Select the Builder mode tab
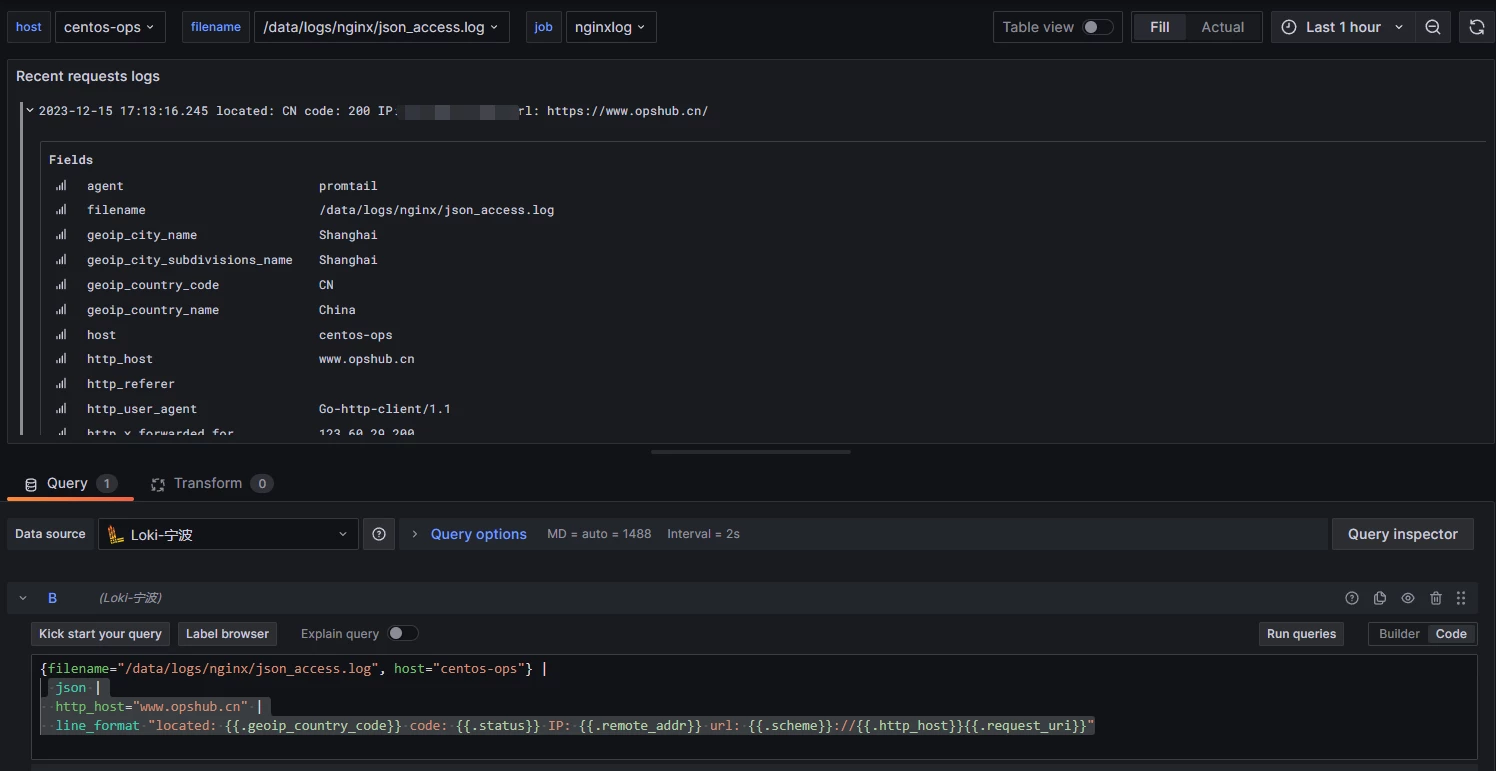This screenshot has height=771, width=1496. pos(1397,633)
